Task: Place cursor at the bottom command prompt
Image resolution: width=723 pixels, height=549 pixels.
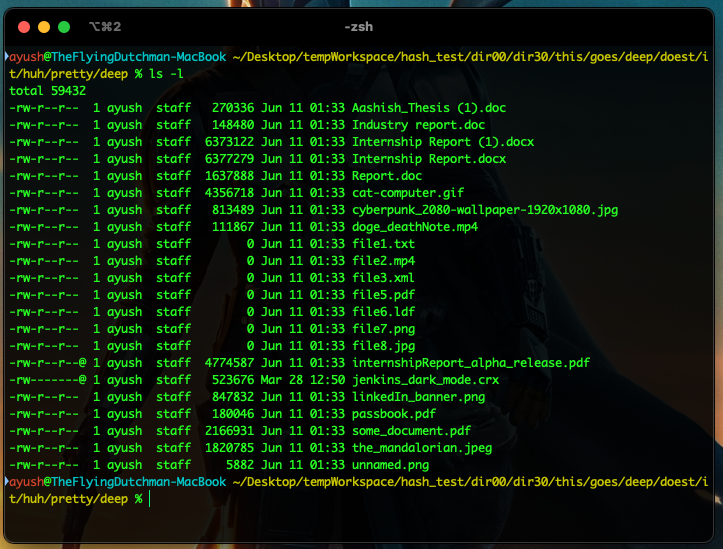Action: [x=150, y=498]
